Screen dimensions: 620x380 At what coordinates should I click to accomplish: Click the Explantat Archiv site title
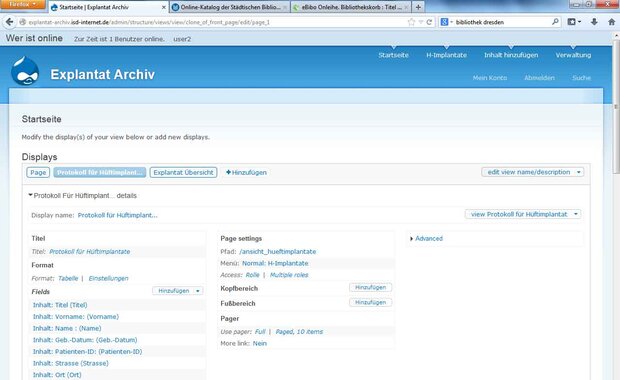click(102, 74)
